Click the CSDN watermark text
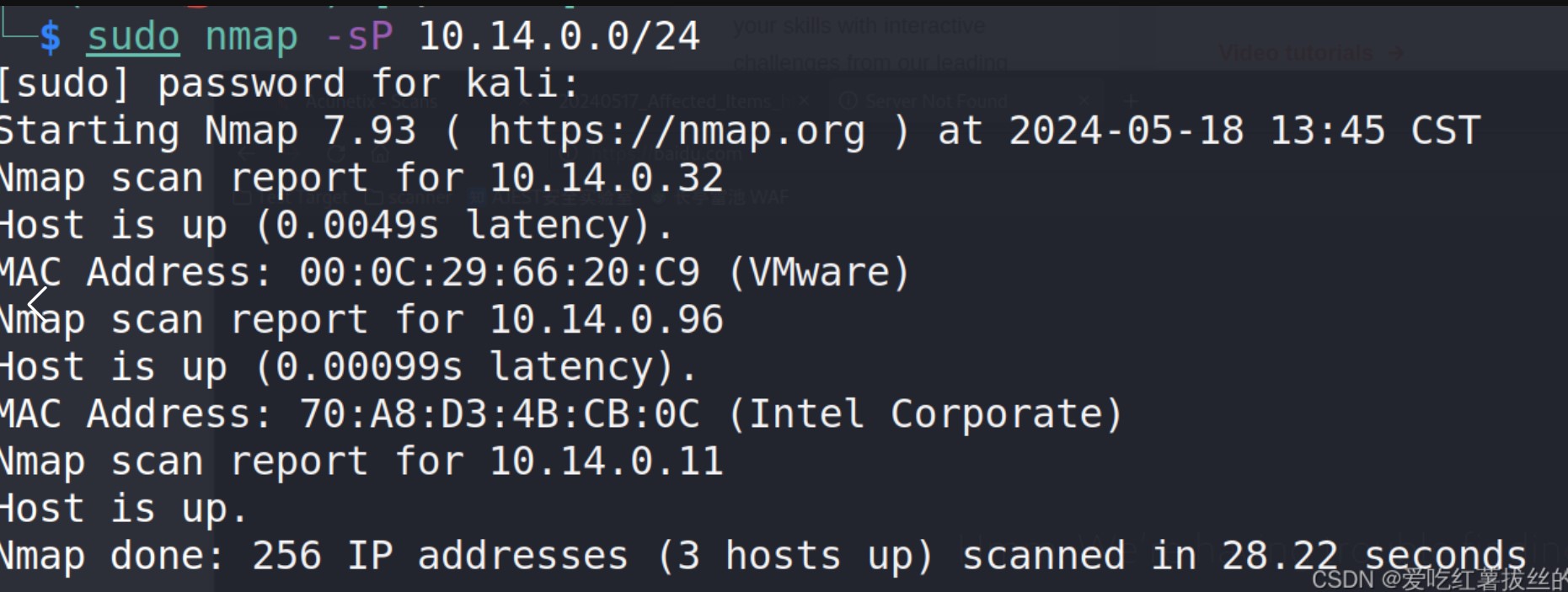Image resolution: width=1568 pixels, height=592 pixels. (1437, 579)
